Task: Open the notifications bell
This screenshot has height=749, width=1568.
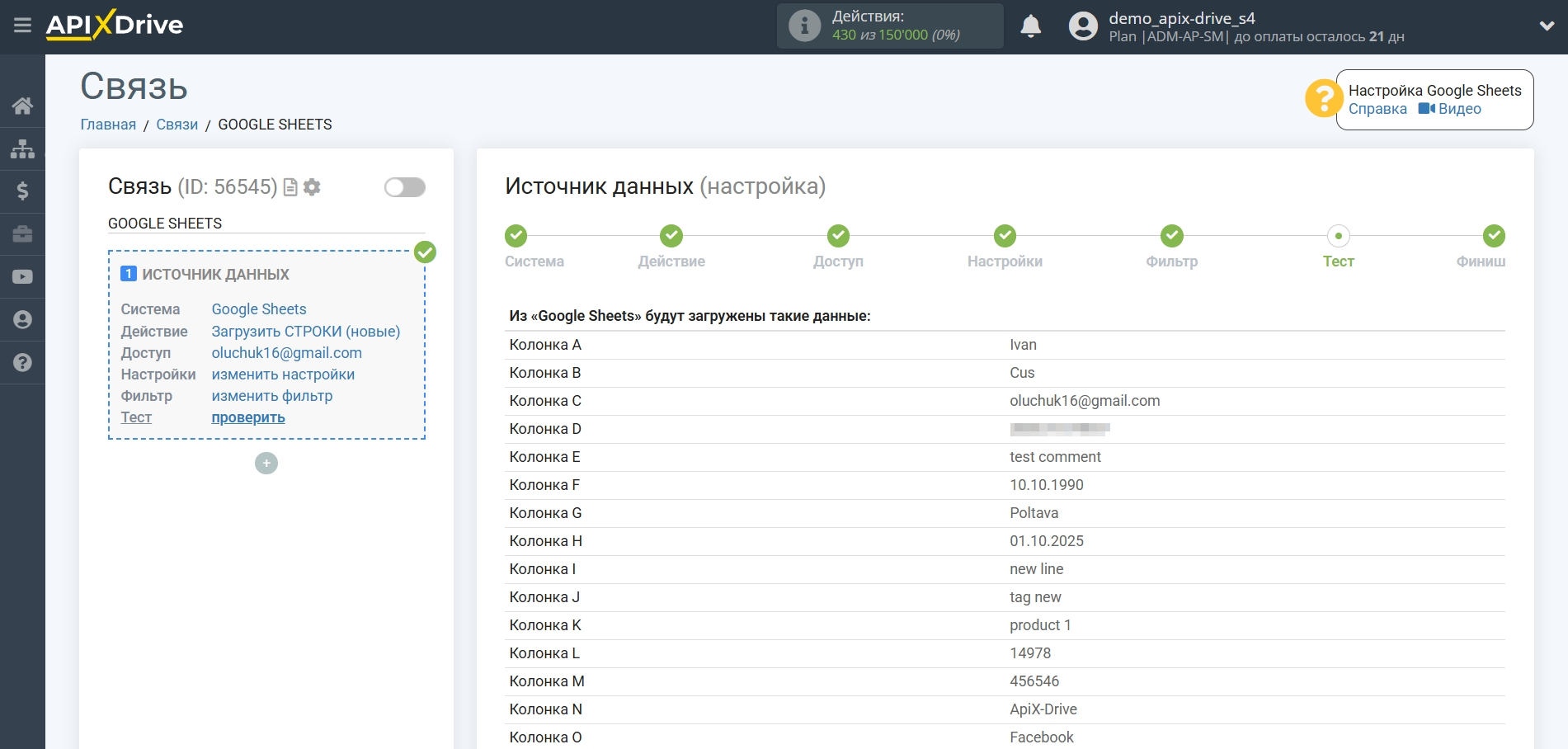Action: tap(1030, 26)
